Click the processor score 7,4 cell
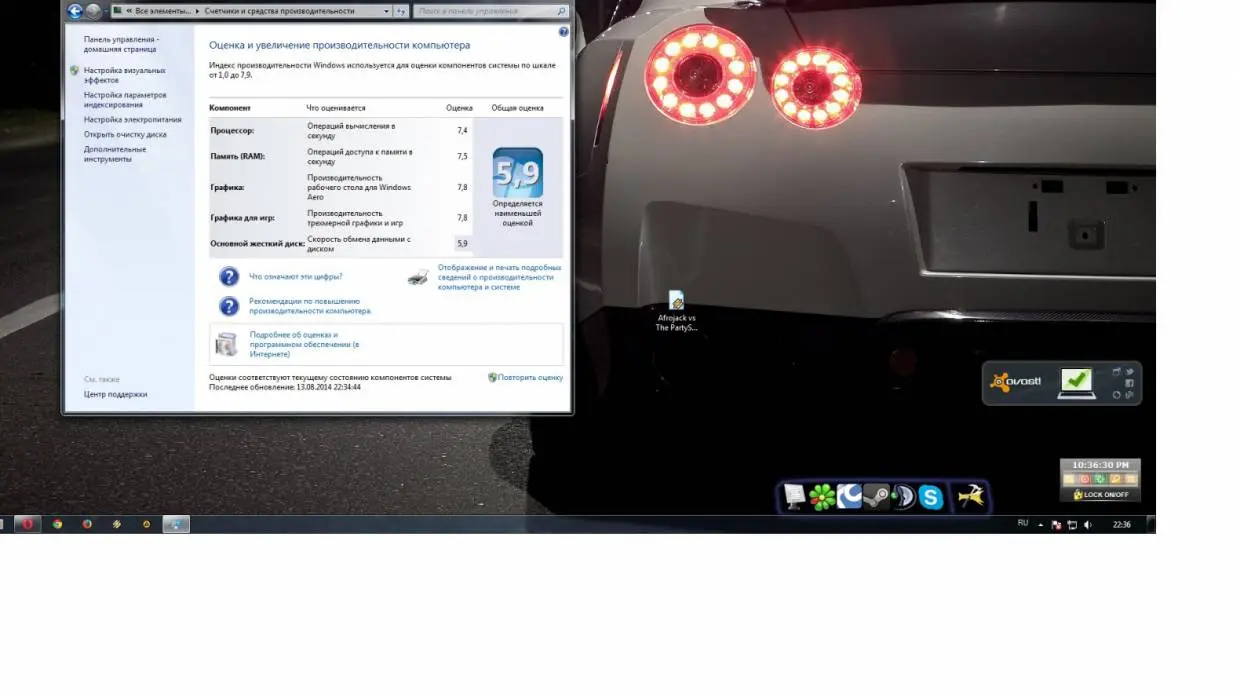 (x=462, y=131)
